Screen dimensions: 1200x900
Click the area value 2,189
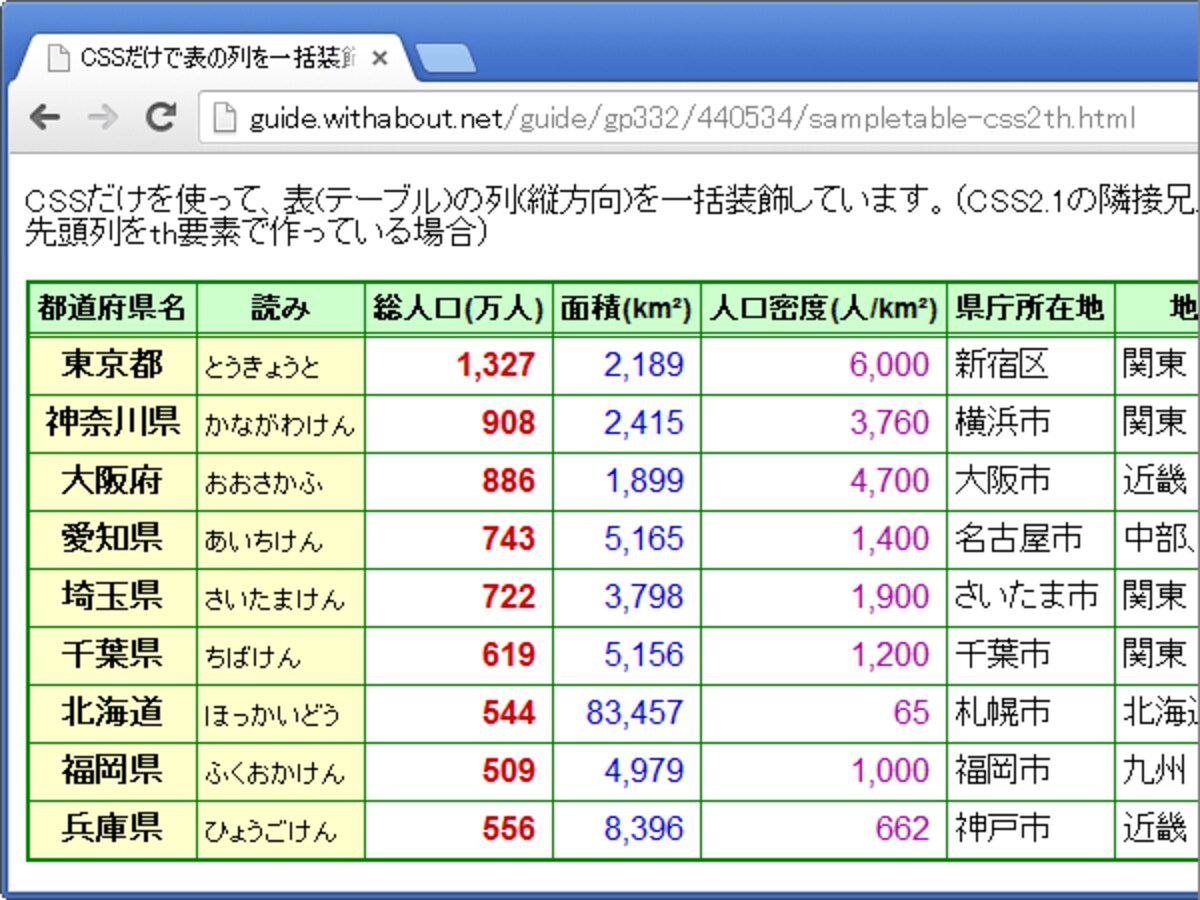(x=644, y=366)
